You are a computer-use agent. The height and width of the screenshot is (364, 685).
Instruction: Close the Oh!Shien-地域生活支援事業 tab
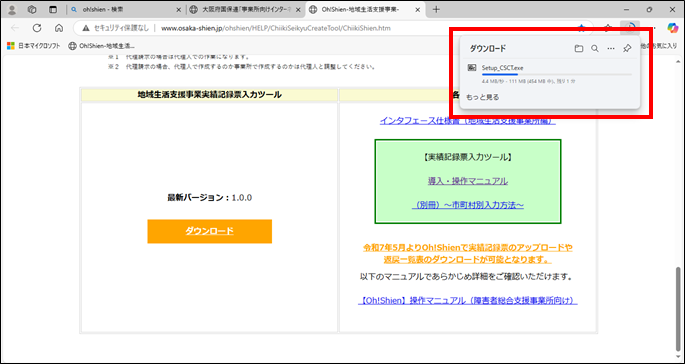(x=418, y=10)
